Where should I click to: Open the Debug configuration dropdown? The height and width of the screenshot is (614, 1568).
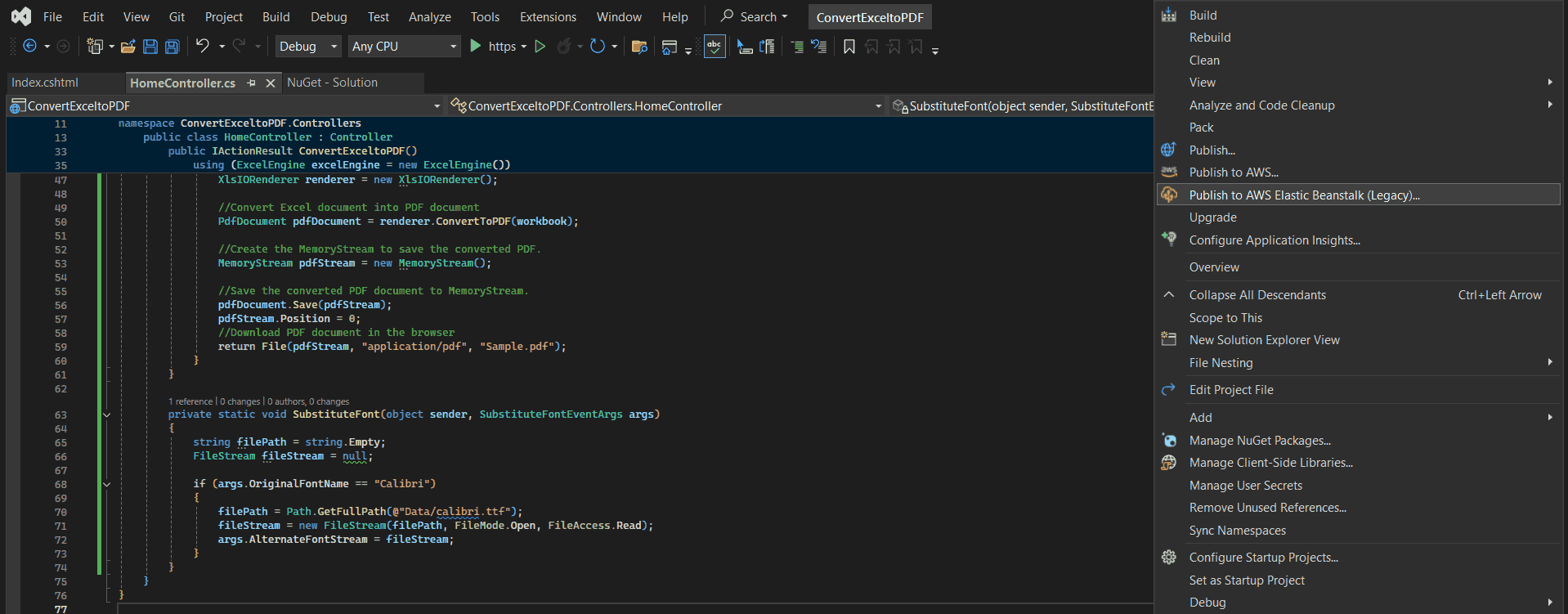pyautogui.click(x=308, y=47)
